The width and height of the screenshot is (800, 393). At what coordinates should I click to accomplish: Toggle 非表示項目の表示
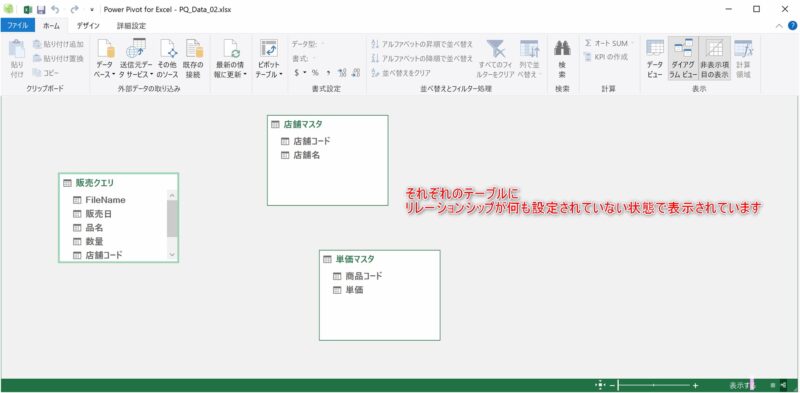(714, 59)
